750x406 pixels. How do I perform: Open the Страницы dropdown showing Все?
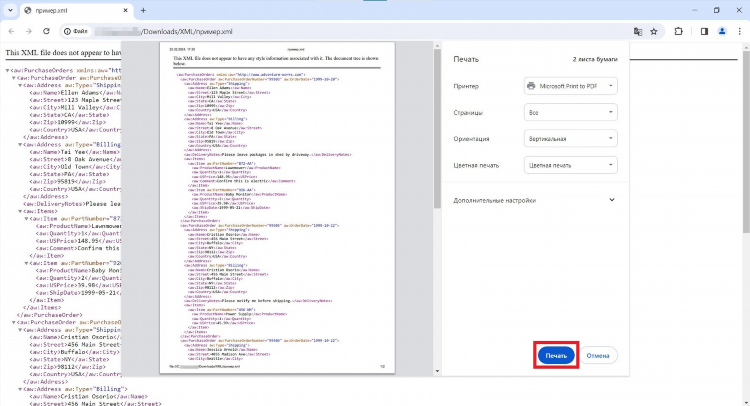[x=570, y=112]
